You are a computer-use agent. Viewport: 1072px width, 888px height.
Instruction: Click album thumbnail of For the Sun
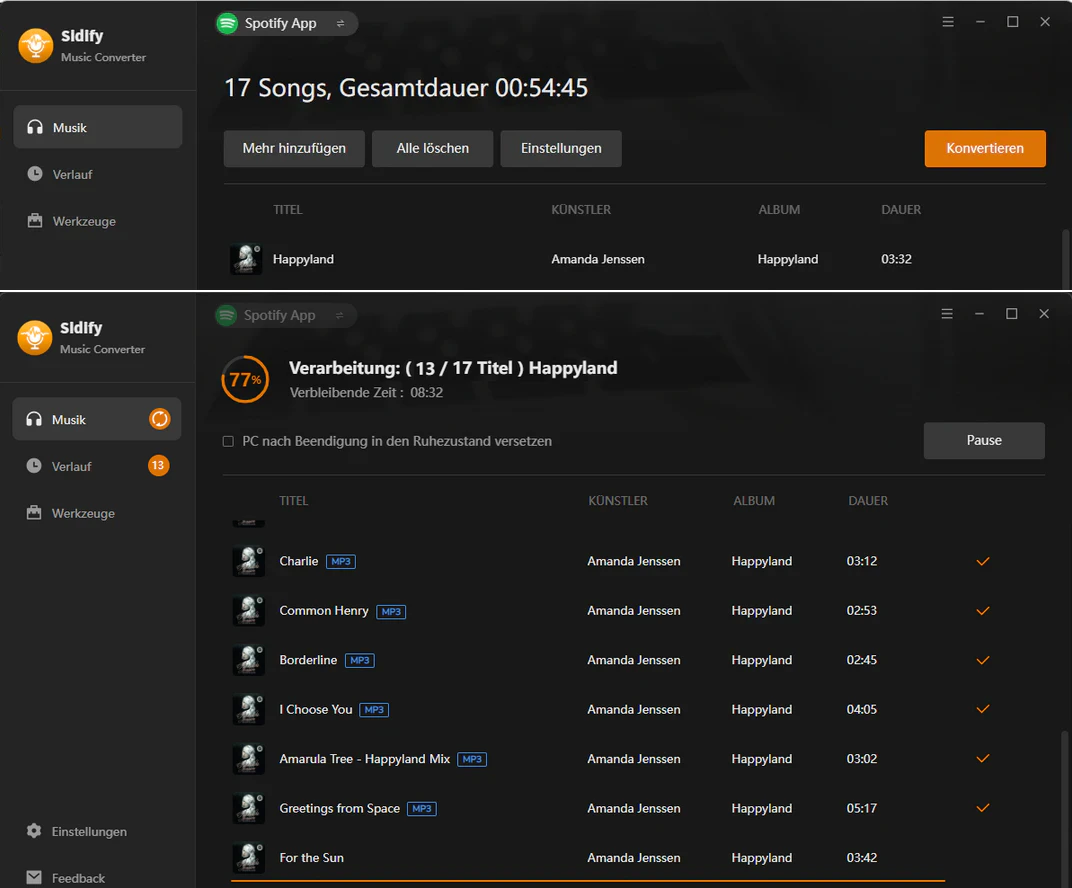(249, 857)
